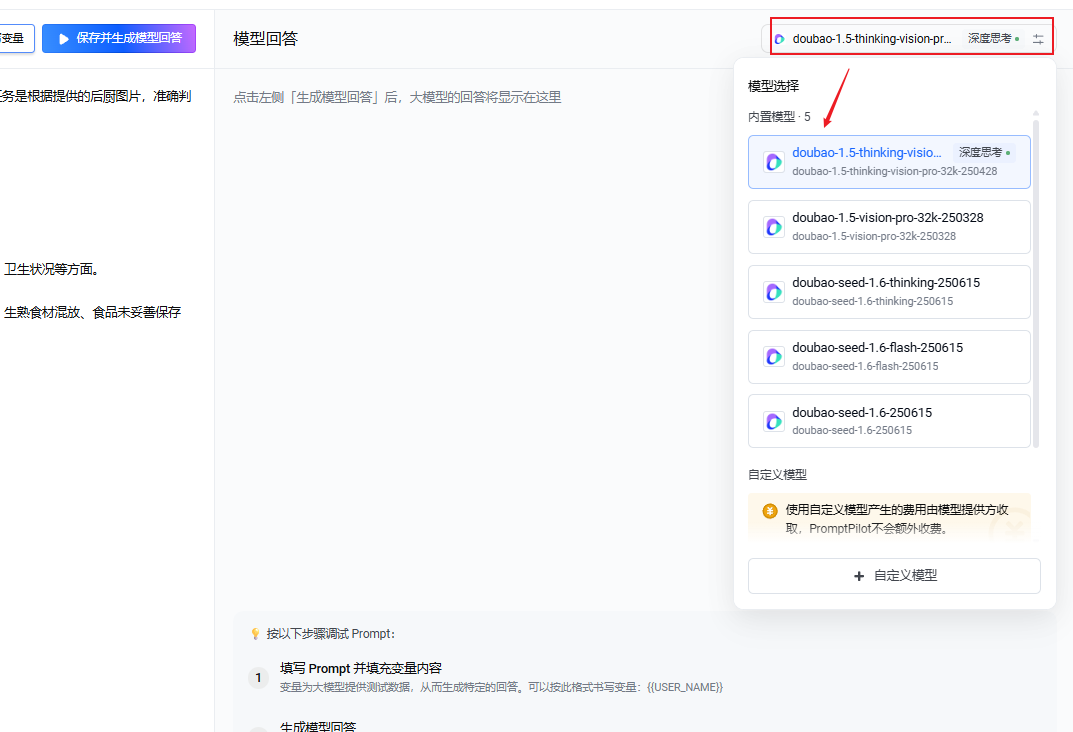Click the 生成模型回答 step title
The image size is (1073, 732).
[318, 727]
